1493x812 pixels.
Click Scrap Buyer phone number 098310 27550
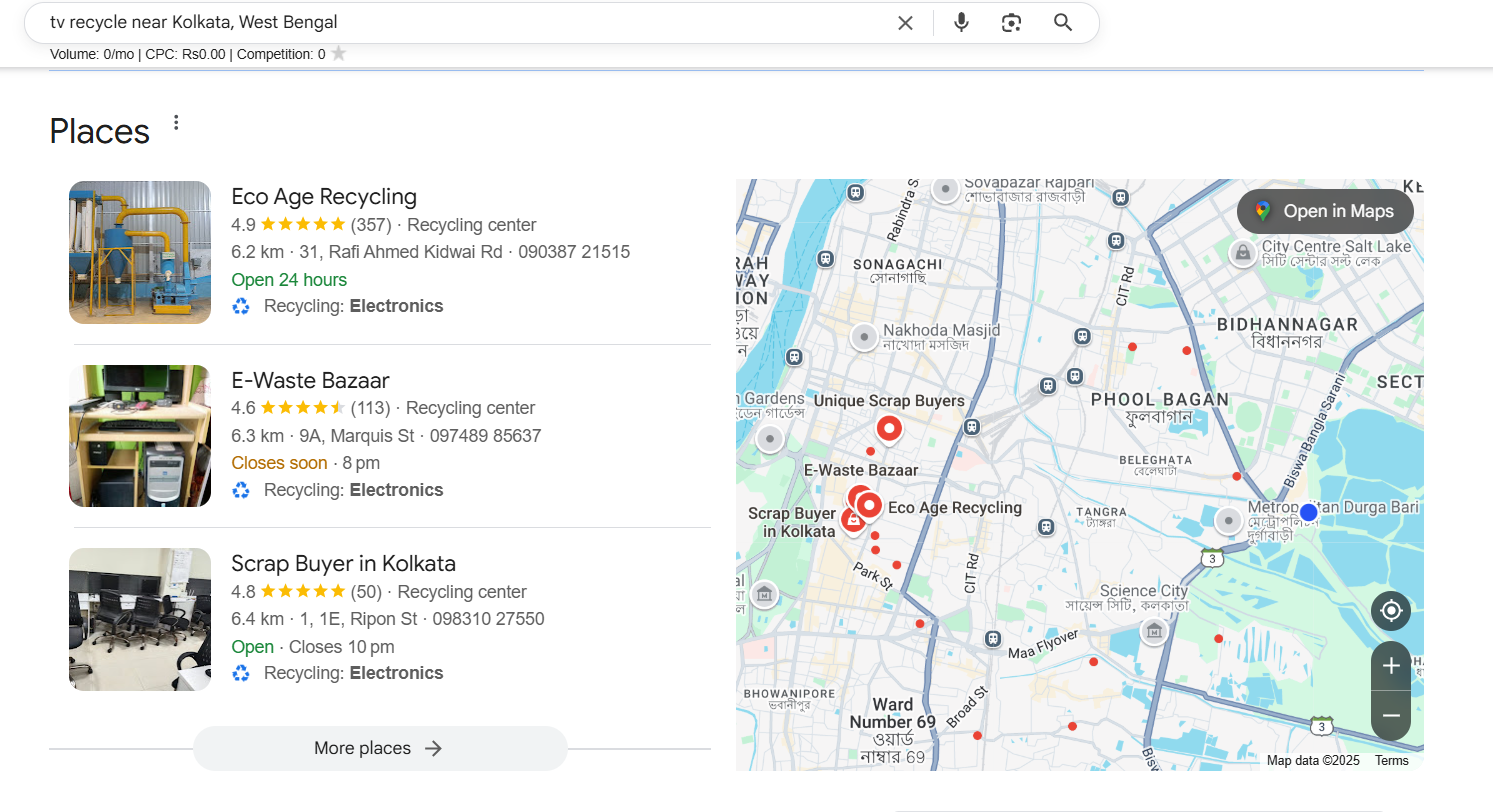click(488, 619)
